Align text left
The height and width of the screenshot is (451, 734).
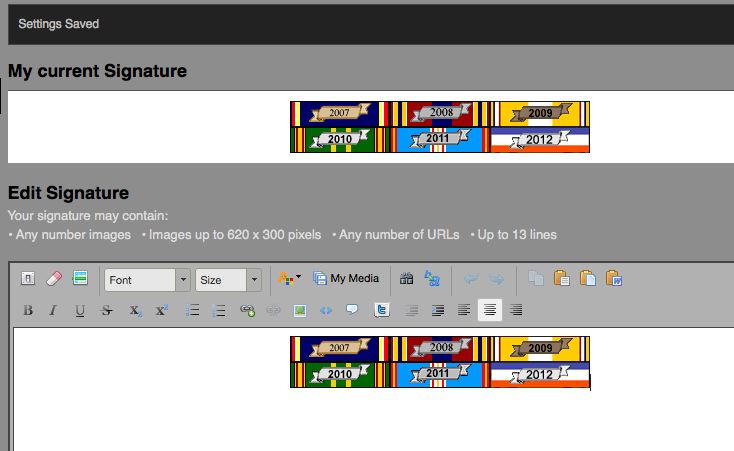464,310
